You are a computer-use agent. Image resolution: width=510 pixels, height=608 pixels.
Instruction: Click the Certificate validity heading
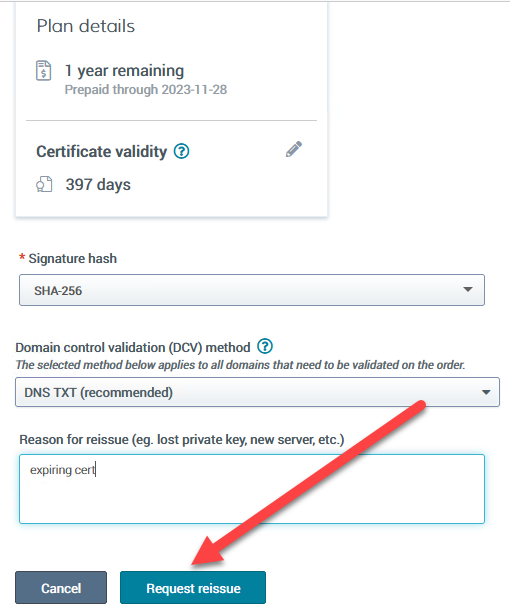[102, 152]
